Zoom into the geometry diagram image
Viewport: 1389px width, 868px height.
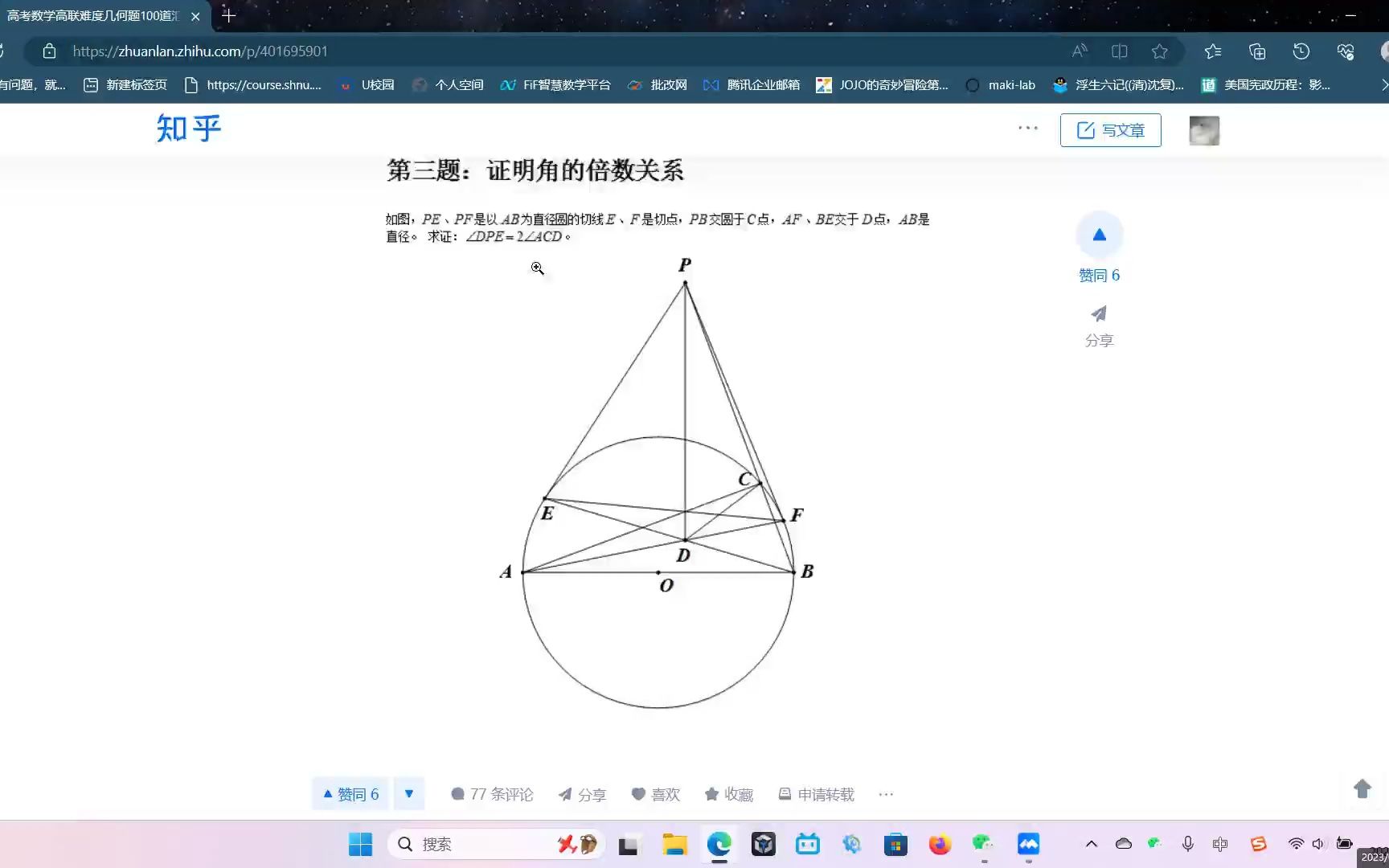pyautogui.click(x=658, y=482)
